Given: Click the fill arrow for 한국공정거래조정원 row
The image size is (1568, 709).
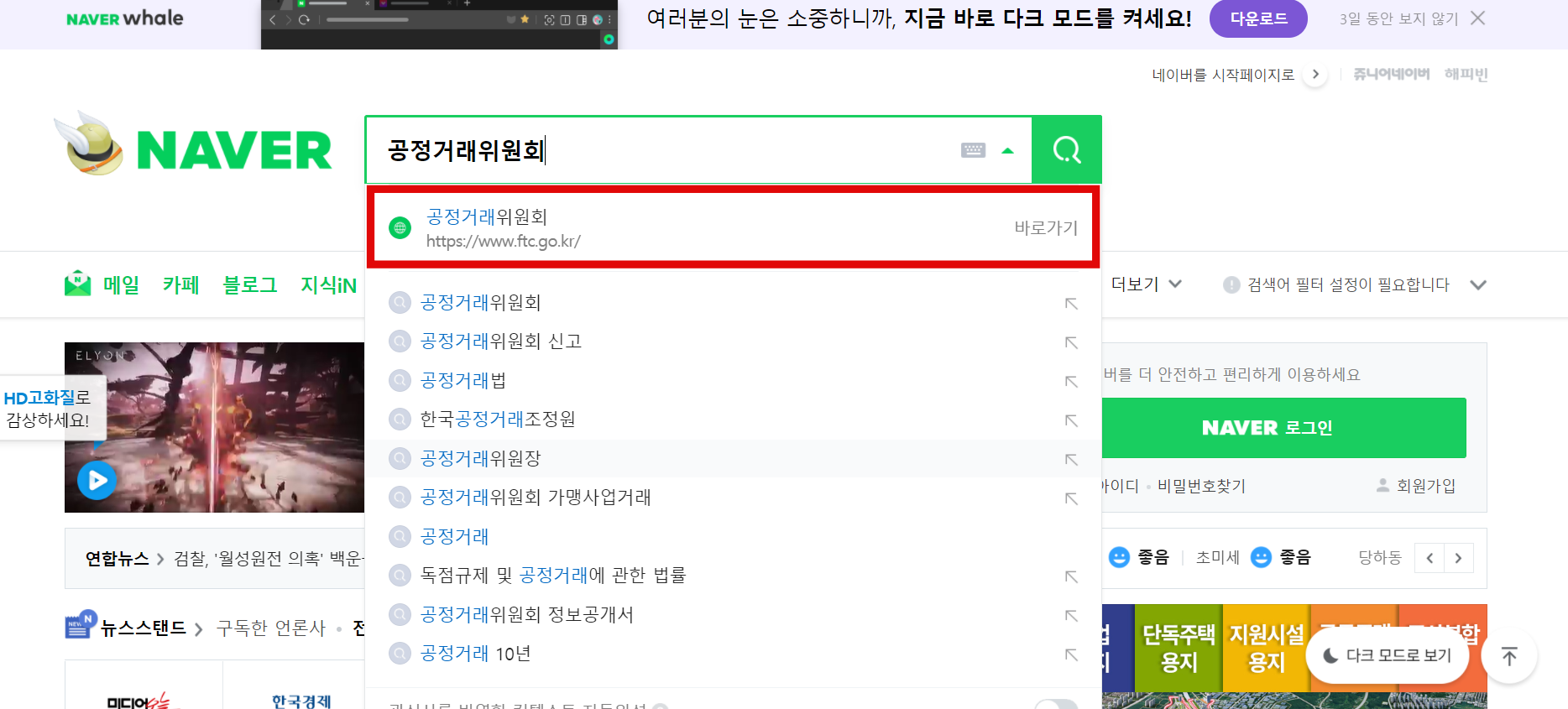Looking at the screenshot, I should pos(1071,420).
